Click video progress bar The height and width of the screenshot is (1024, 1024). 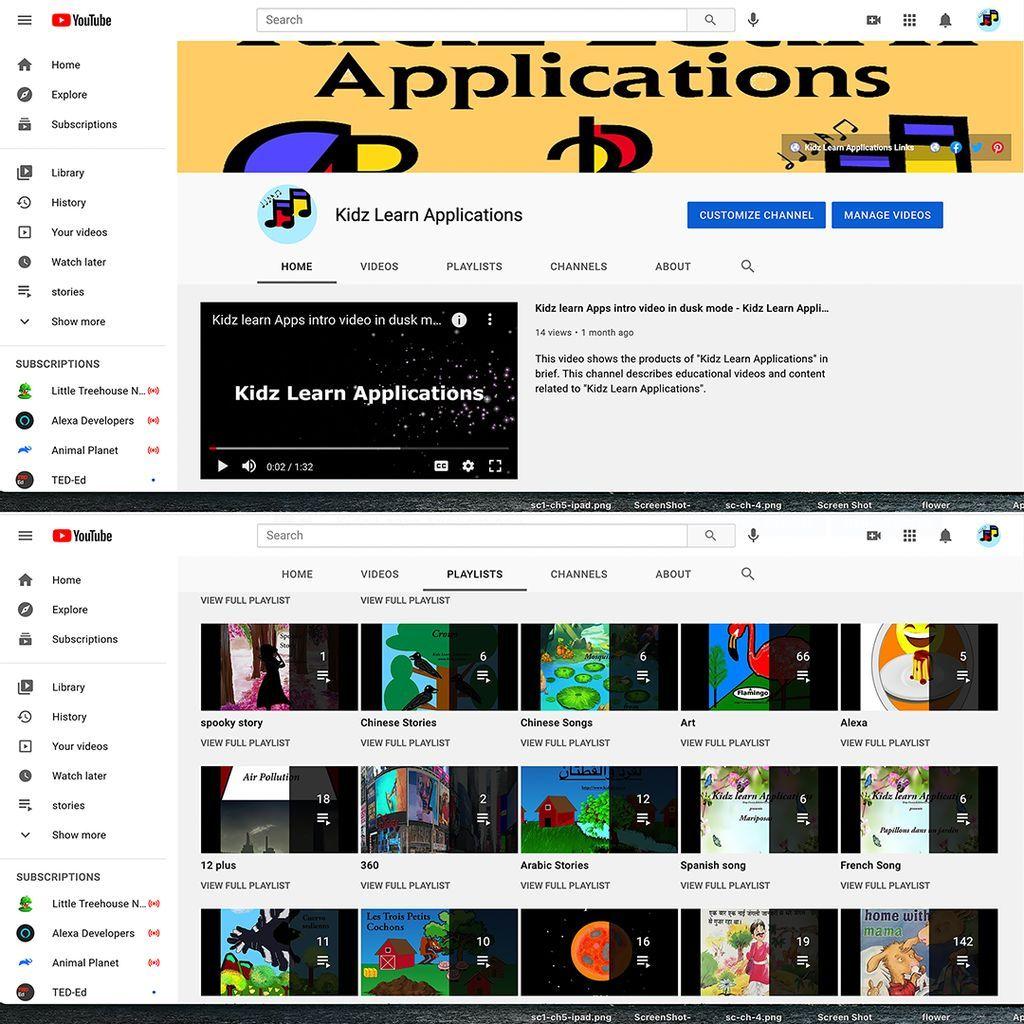[359, 449]
